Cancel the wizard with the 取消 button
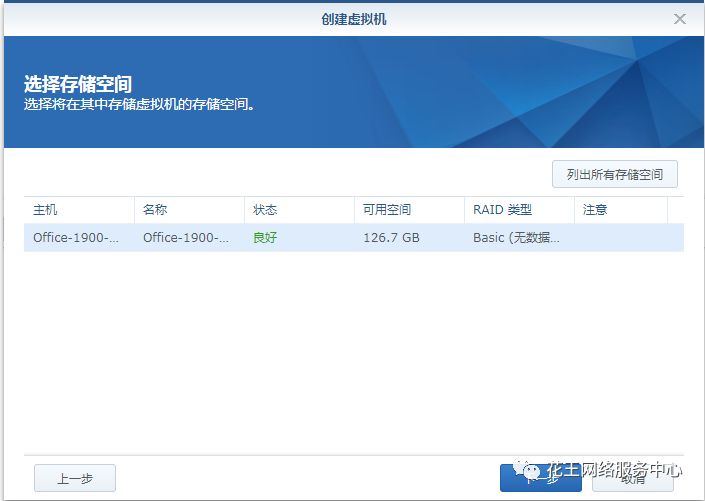This screenshot has width=705, height=501. pyautogui.click(x=633, y=478)
